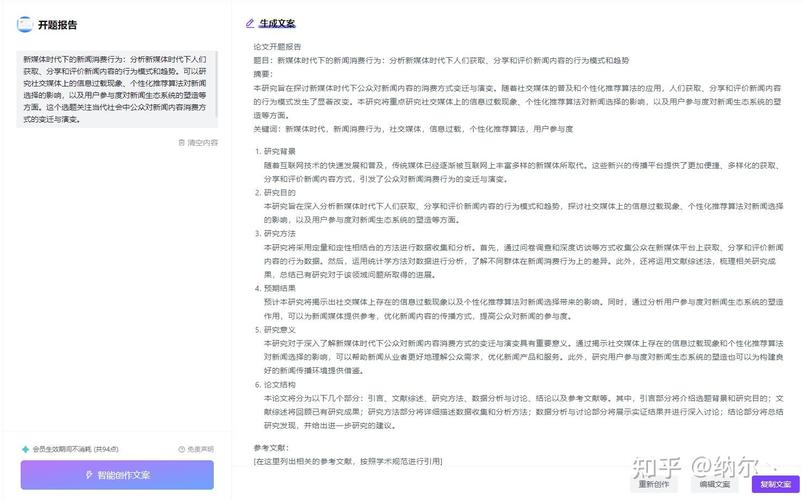Screen dimensions: 803x500
Task: Click the 编辑文案 button
Action: 715,484
